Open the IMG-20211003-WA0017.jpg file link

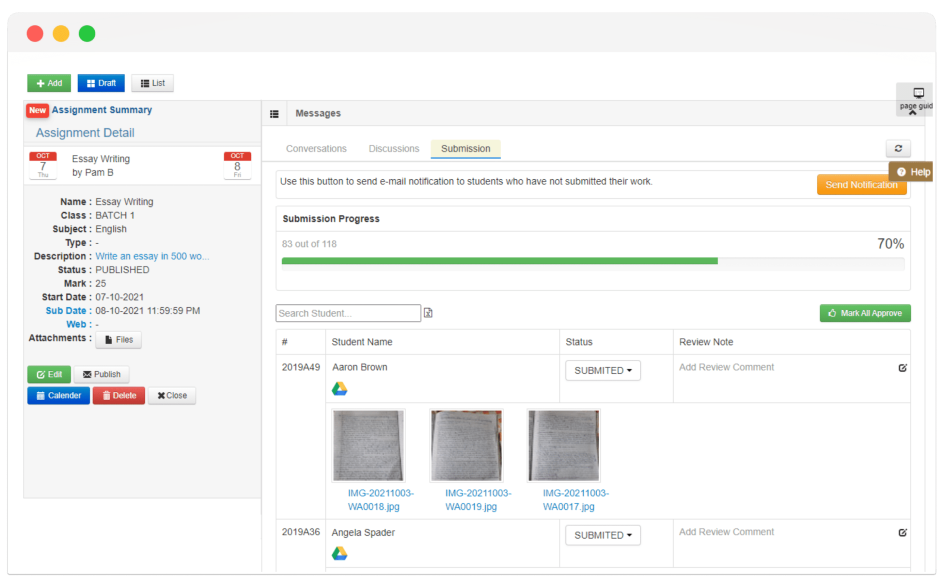click(576, 500)
